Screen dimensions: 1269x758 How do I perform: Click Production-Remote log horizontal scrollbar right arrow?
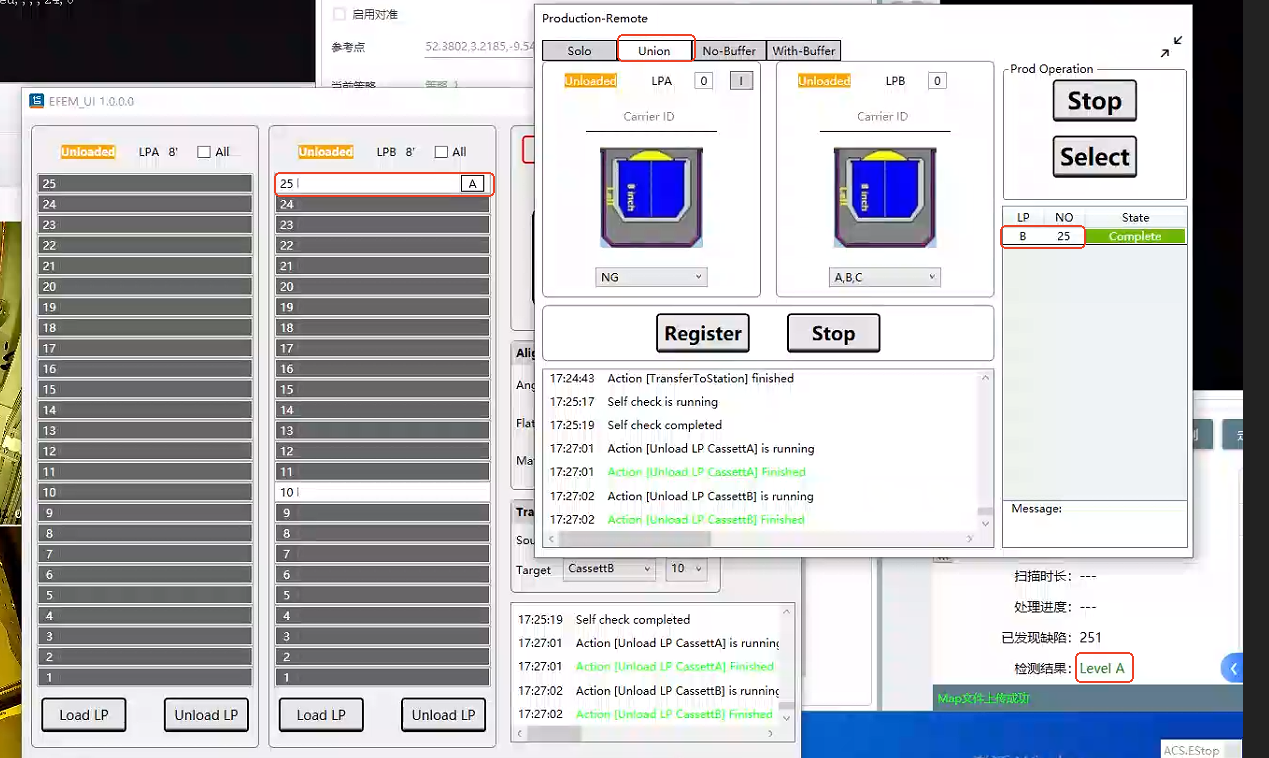[969, 539]
